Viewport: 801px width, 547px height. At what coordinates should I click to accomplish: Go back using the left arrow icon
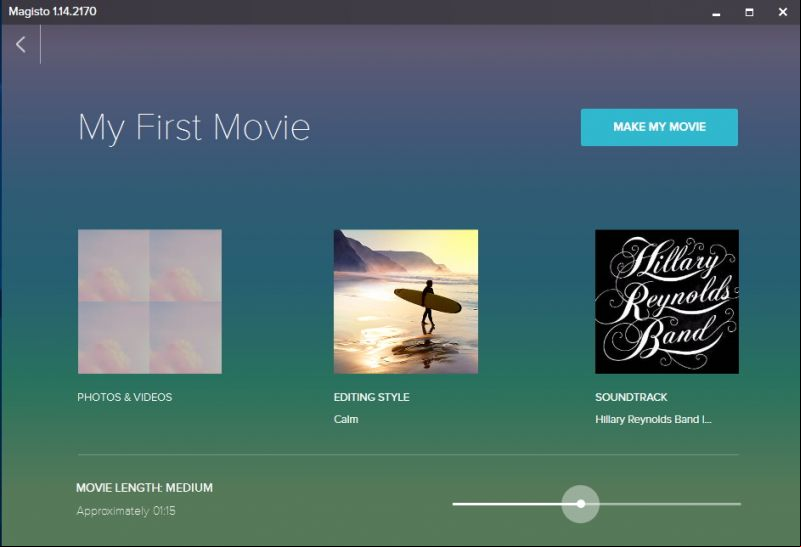(x=20, y=44)
